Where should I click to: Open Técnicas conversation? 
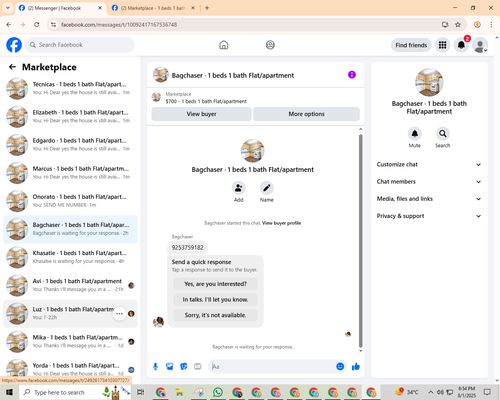pyautogui.click(x=70, y=88)
